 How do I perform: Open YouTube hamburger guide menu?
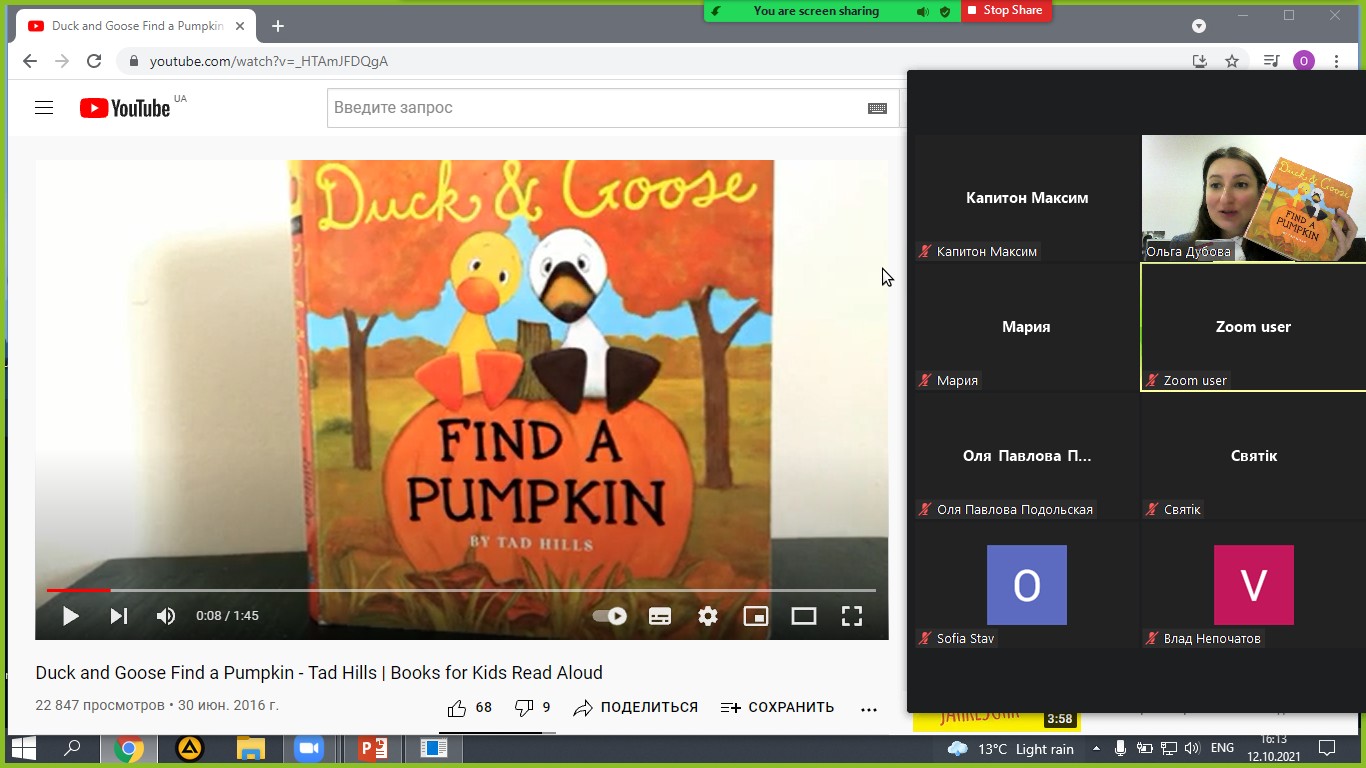(x=44, y=108)
